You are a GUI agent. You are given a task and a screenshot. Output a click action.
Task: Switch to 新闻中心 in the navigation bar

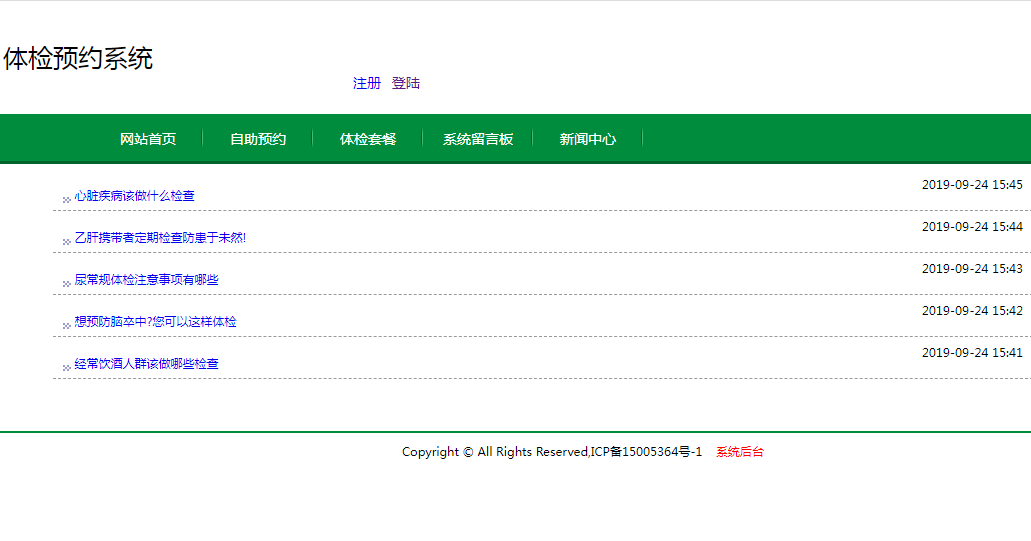588,139
